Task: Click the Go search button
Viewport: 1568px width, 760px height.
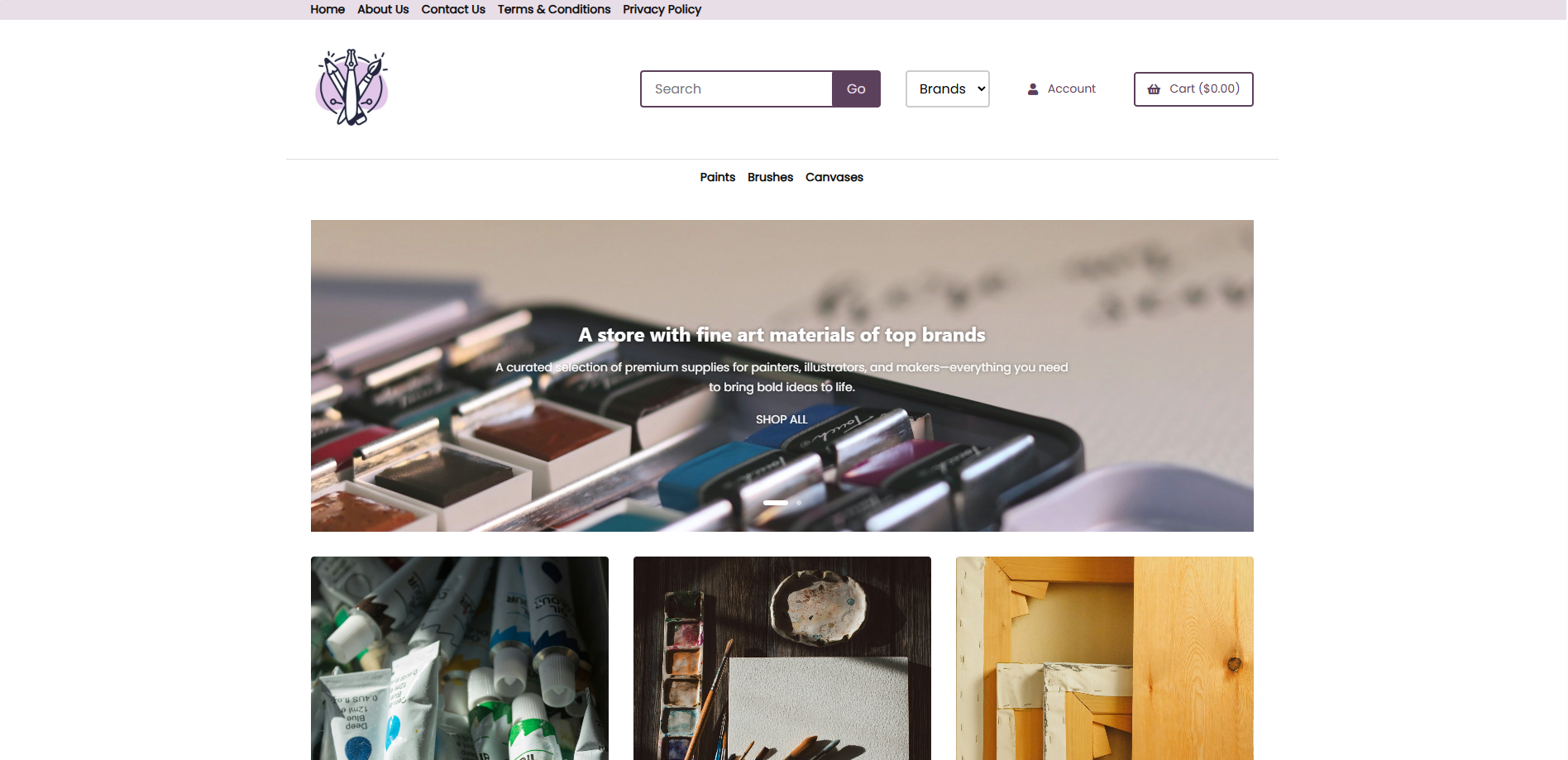Action: pos(856,88)
